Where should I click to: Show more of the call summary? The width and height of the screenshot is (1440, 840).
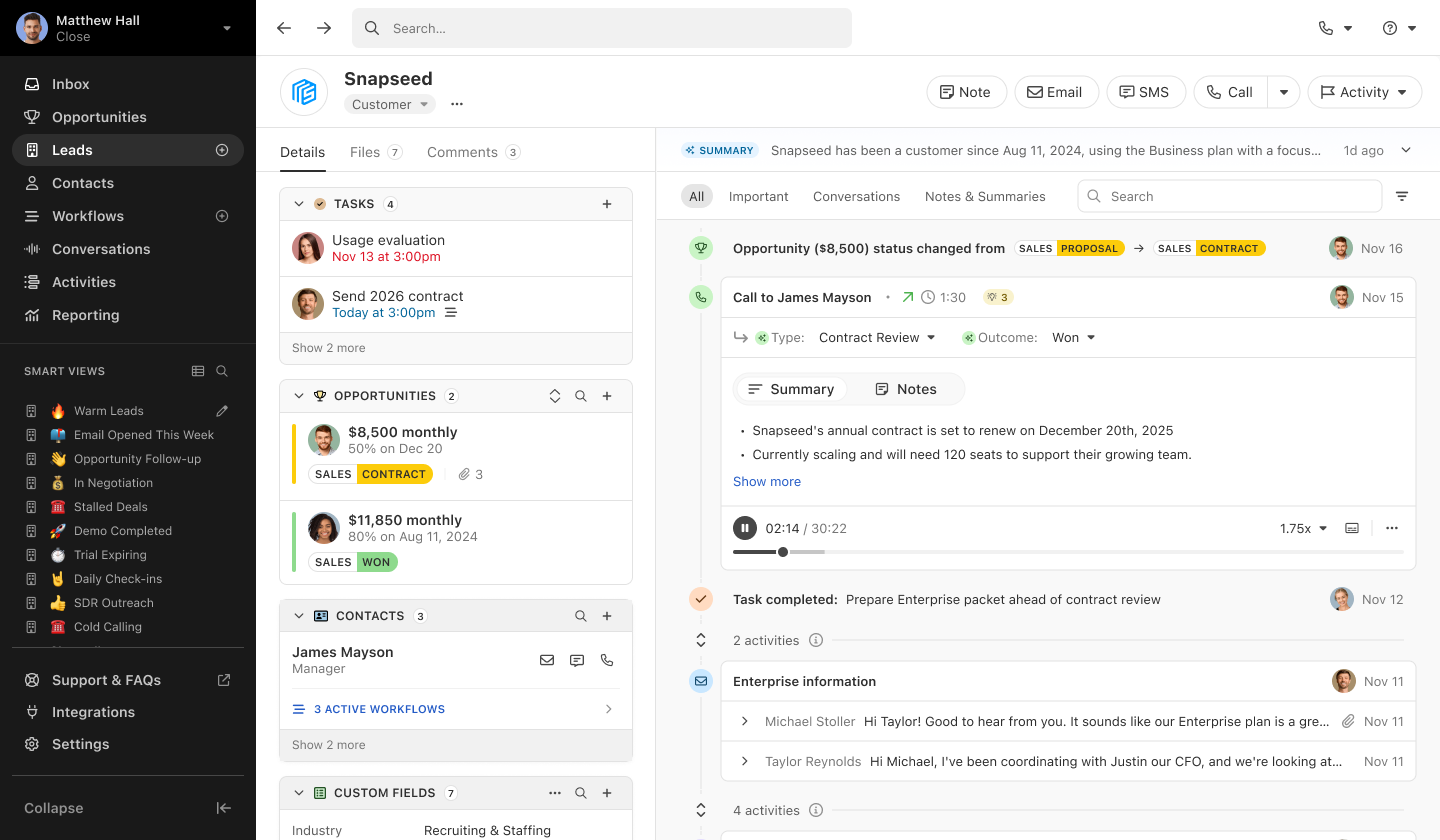pyautogui.click(x=767, y=481)
